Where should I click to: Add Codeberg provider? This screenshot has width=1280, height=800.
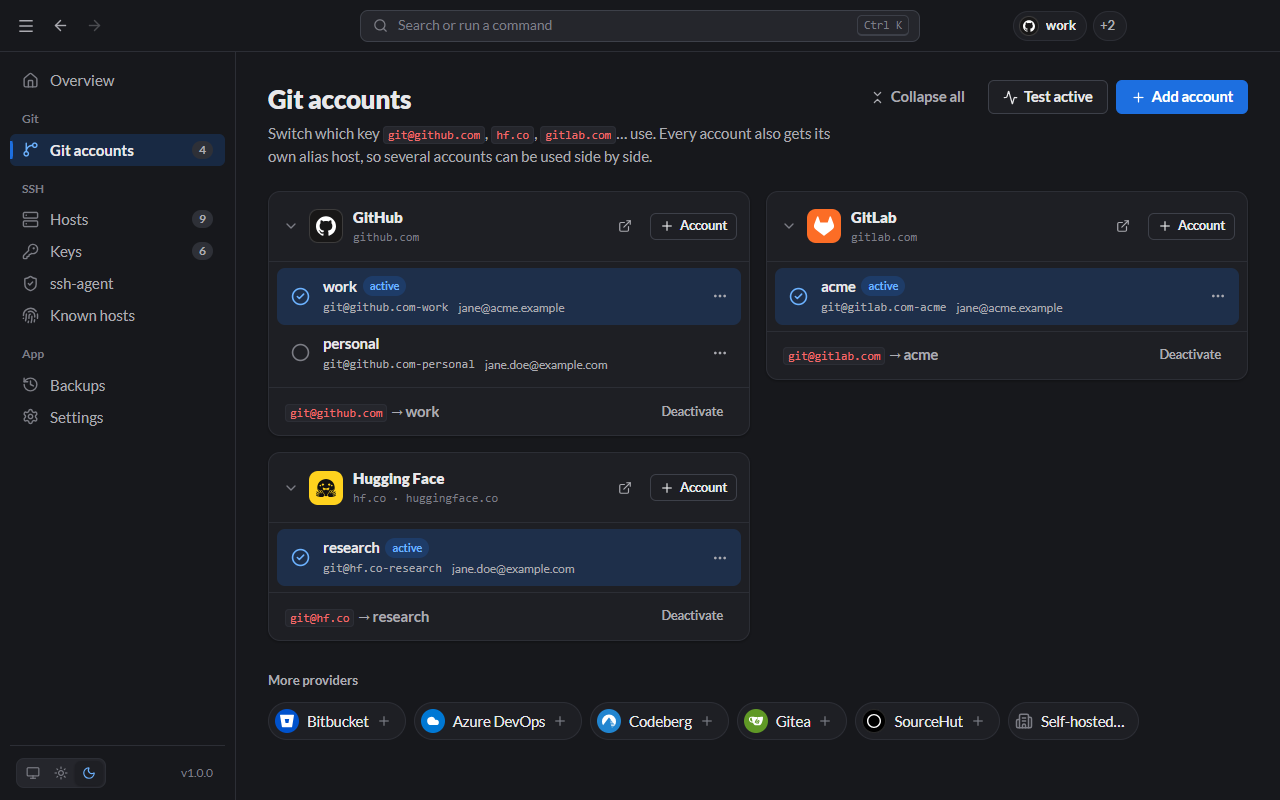[x=660, y=721]
